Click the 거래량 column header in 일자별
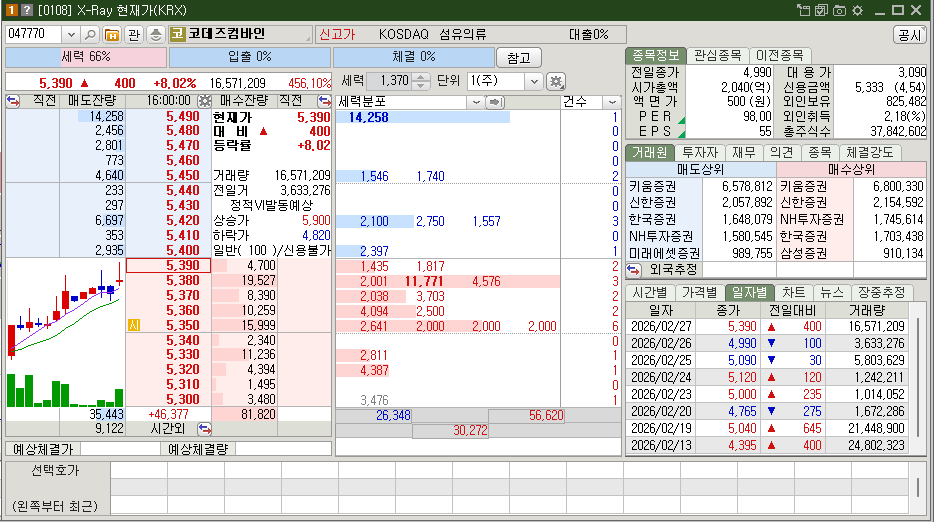934x522 pixels. (867, 310)
